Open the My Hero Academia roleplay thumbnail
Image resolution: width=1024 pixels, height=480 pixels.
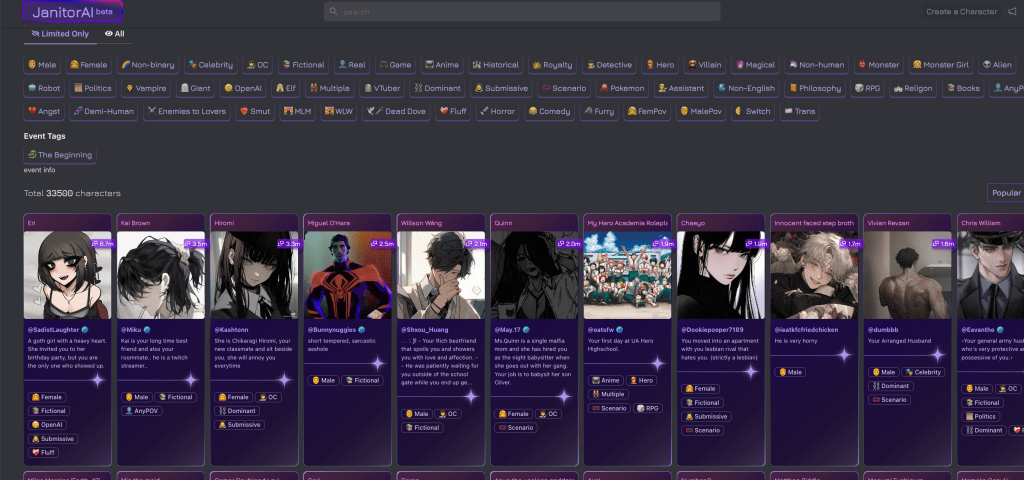[x=630, y=275]
